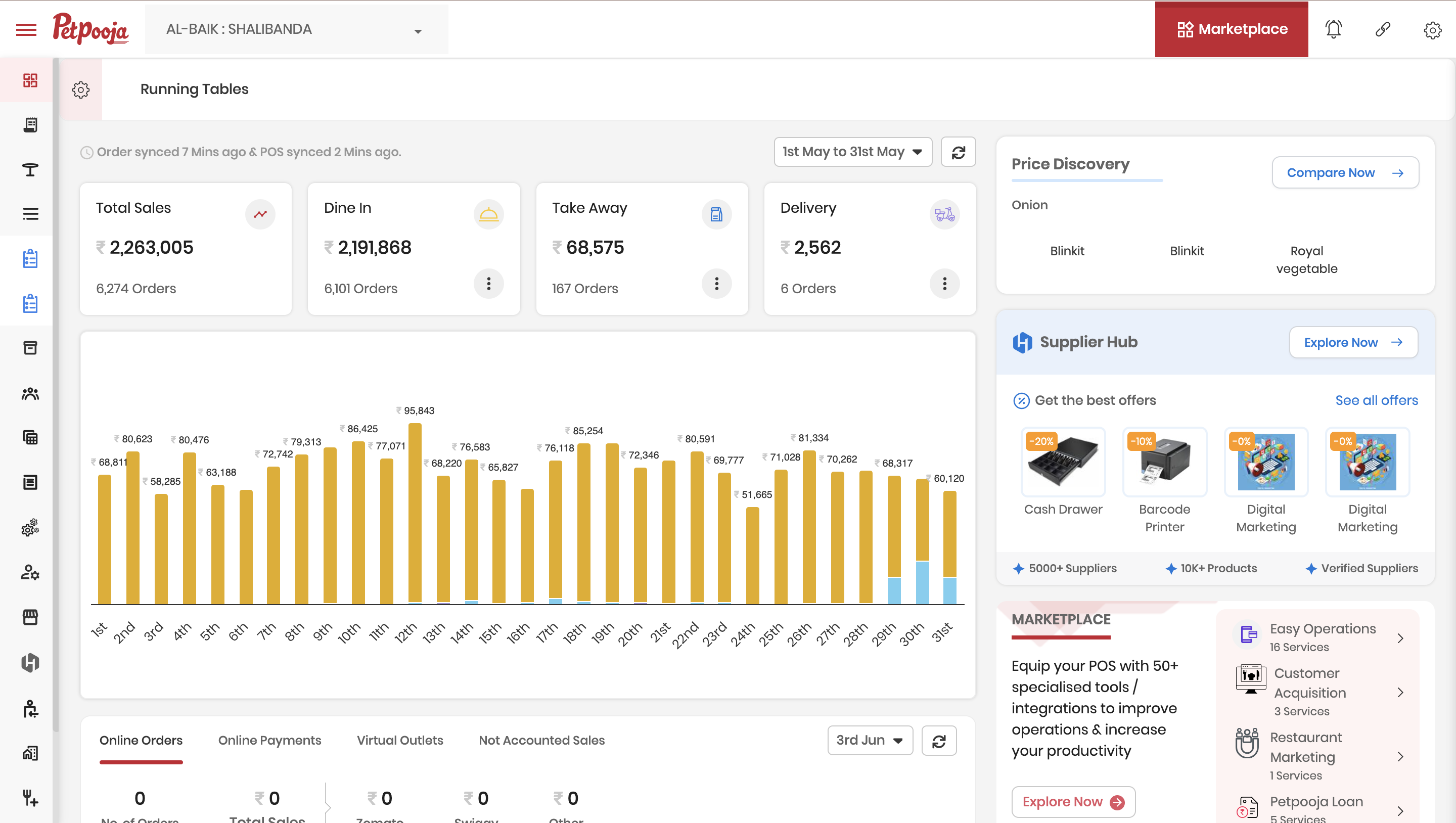Open the table icon in sidebar
The width and height of the screenshot is (1456, 823).
coord(30,169)
